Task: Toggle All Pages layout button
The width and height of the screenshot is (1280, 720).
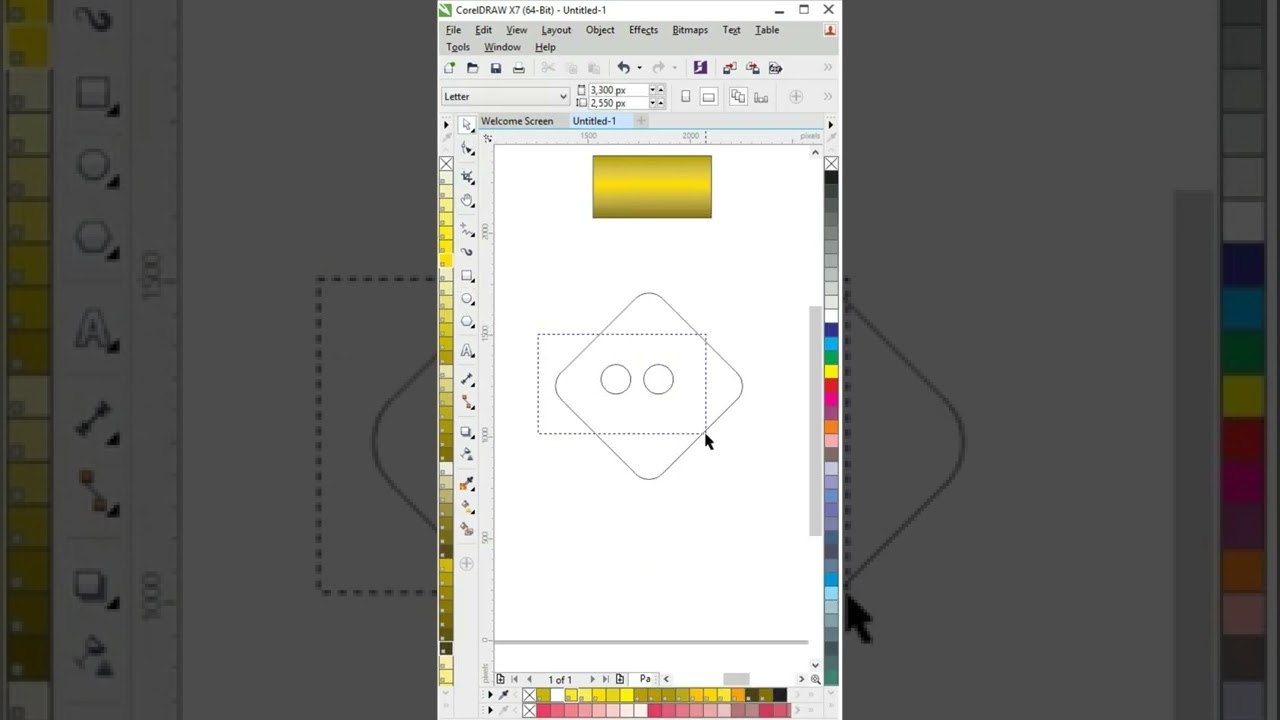Action: (738, 97)
